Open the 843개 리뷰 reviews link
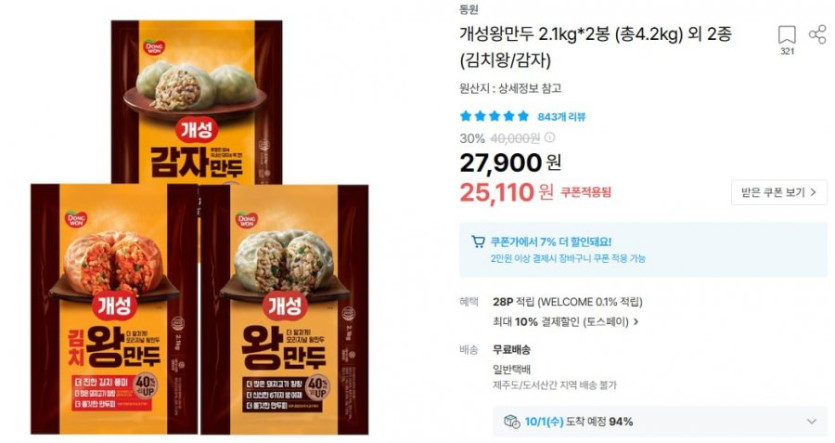The image size is (835, 443). click(561, 117)
